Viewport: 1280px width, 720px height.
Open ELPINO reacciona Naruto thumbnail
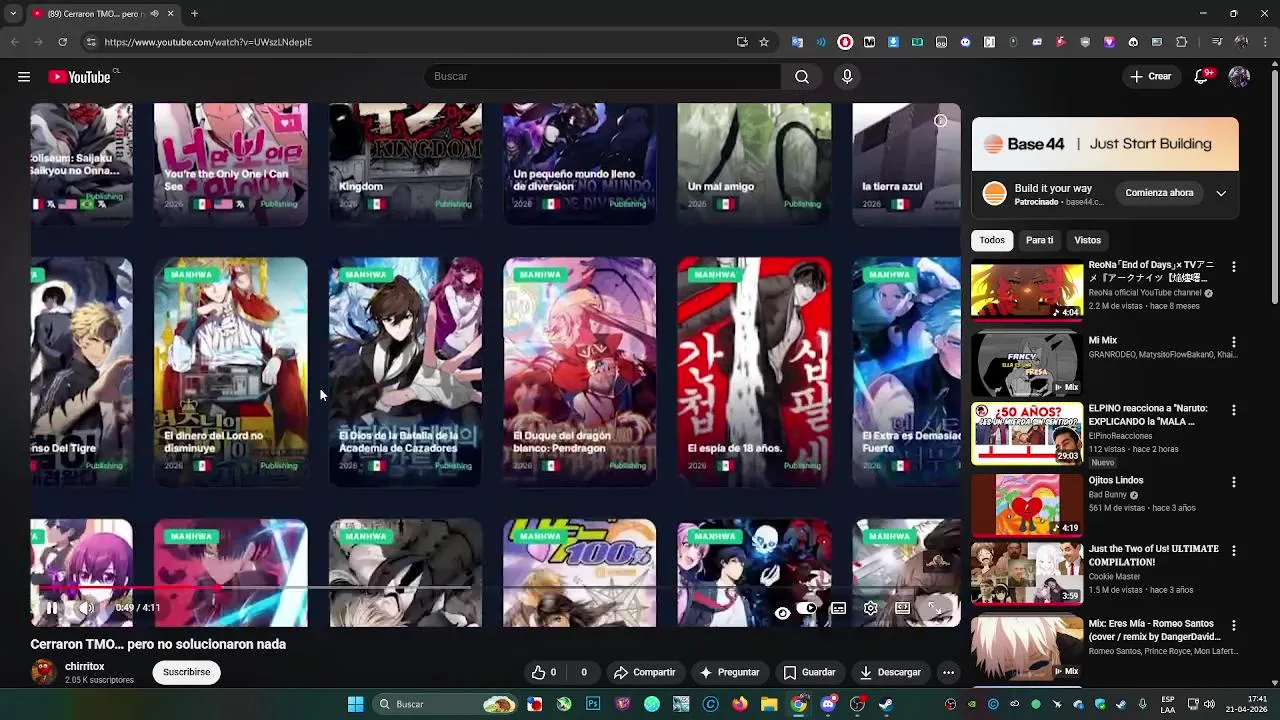[x=1027, y=434]
